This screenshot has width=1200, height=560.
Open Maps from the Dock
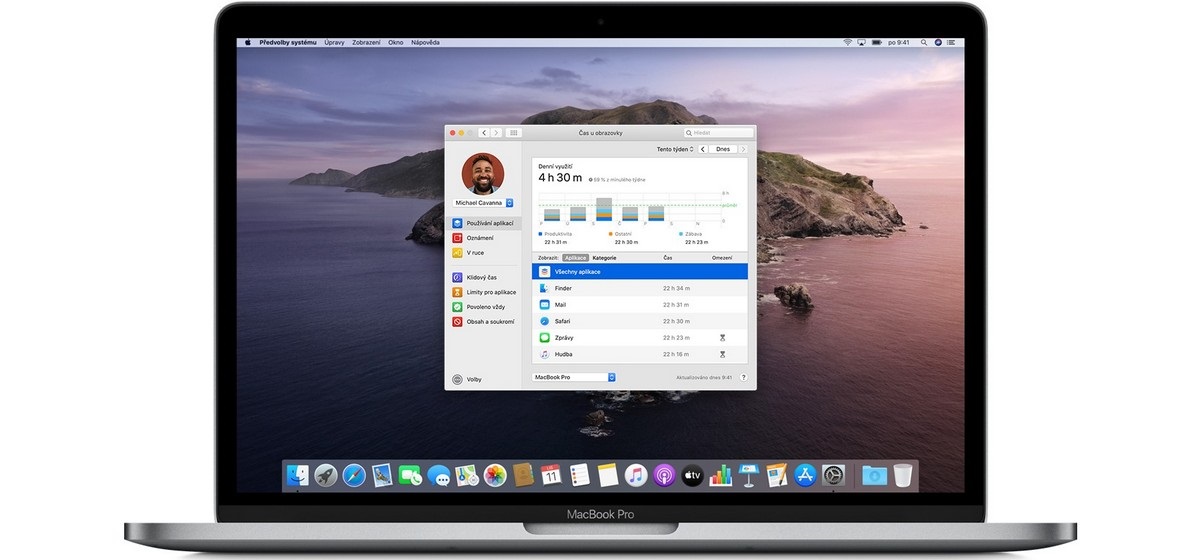coord(466,476)
